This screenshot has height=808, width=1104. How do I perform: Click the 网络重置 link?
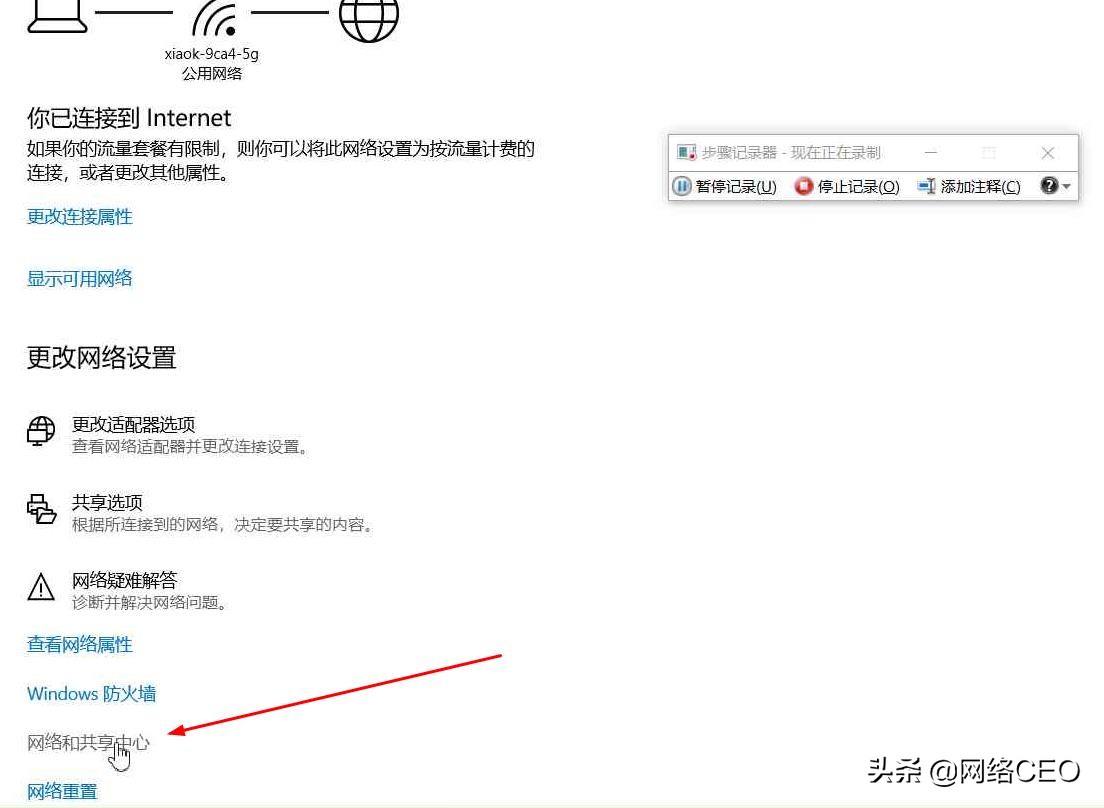pos(60,790)
